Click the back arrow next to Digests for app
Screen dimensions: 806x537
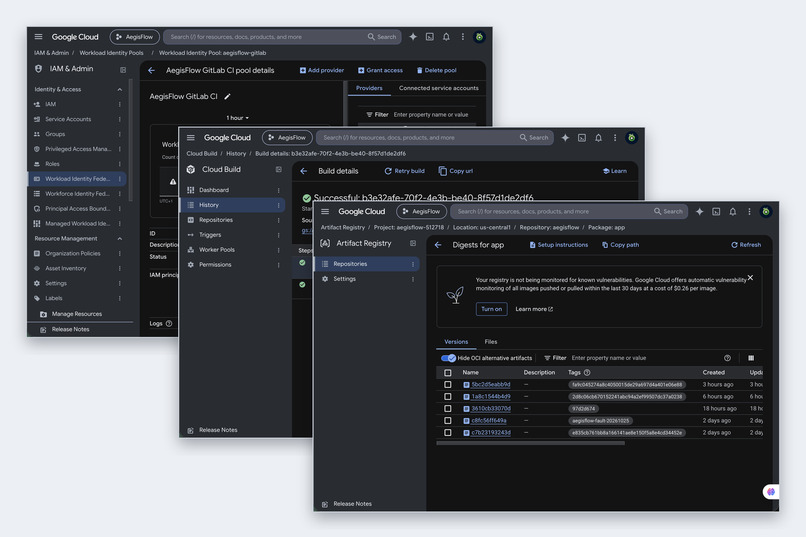(x=438, y=245)
